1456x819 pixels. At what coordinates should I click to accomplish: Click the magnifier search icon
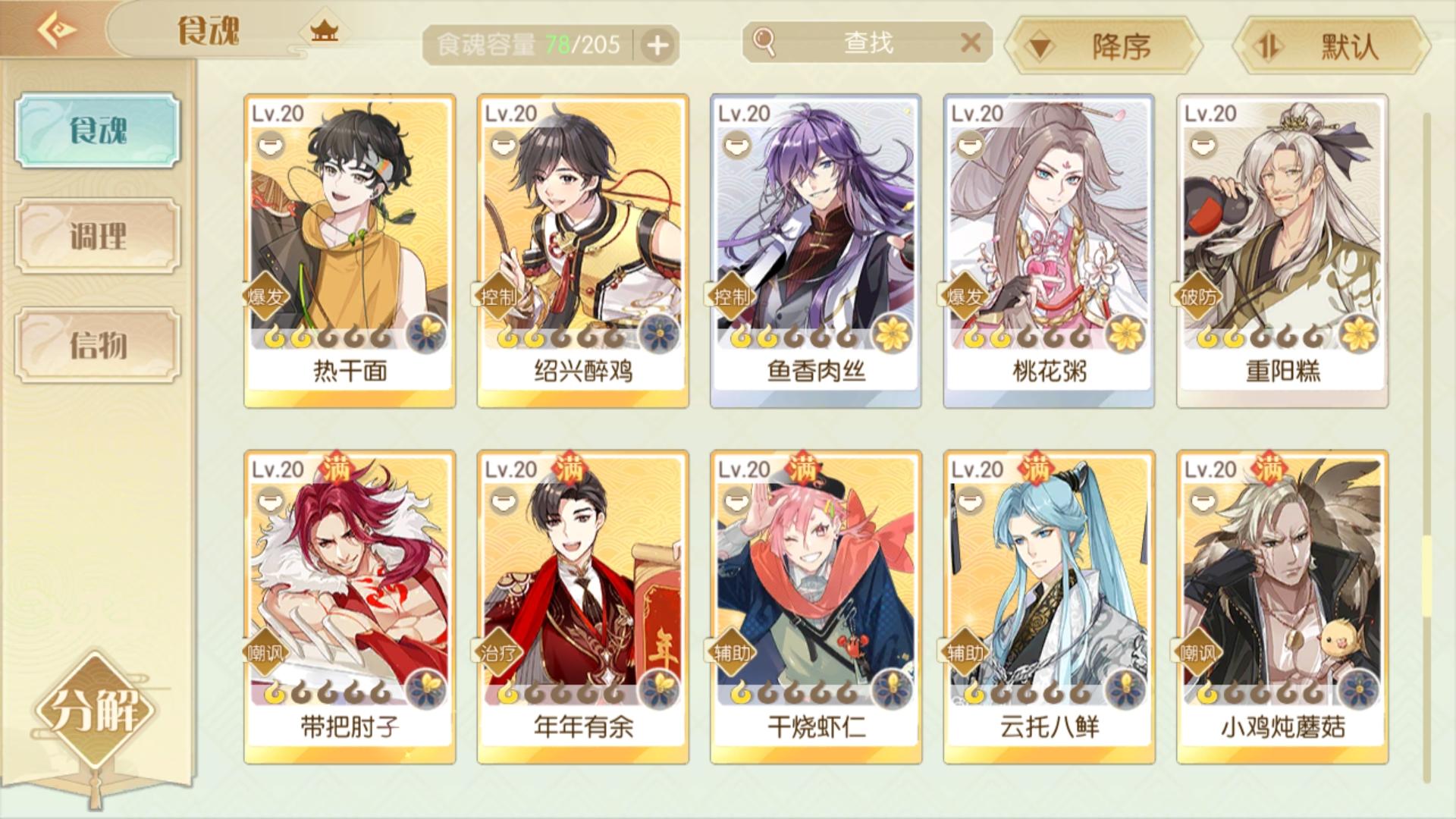(764, 42)
